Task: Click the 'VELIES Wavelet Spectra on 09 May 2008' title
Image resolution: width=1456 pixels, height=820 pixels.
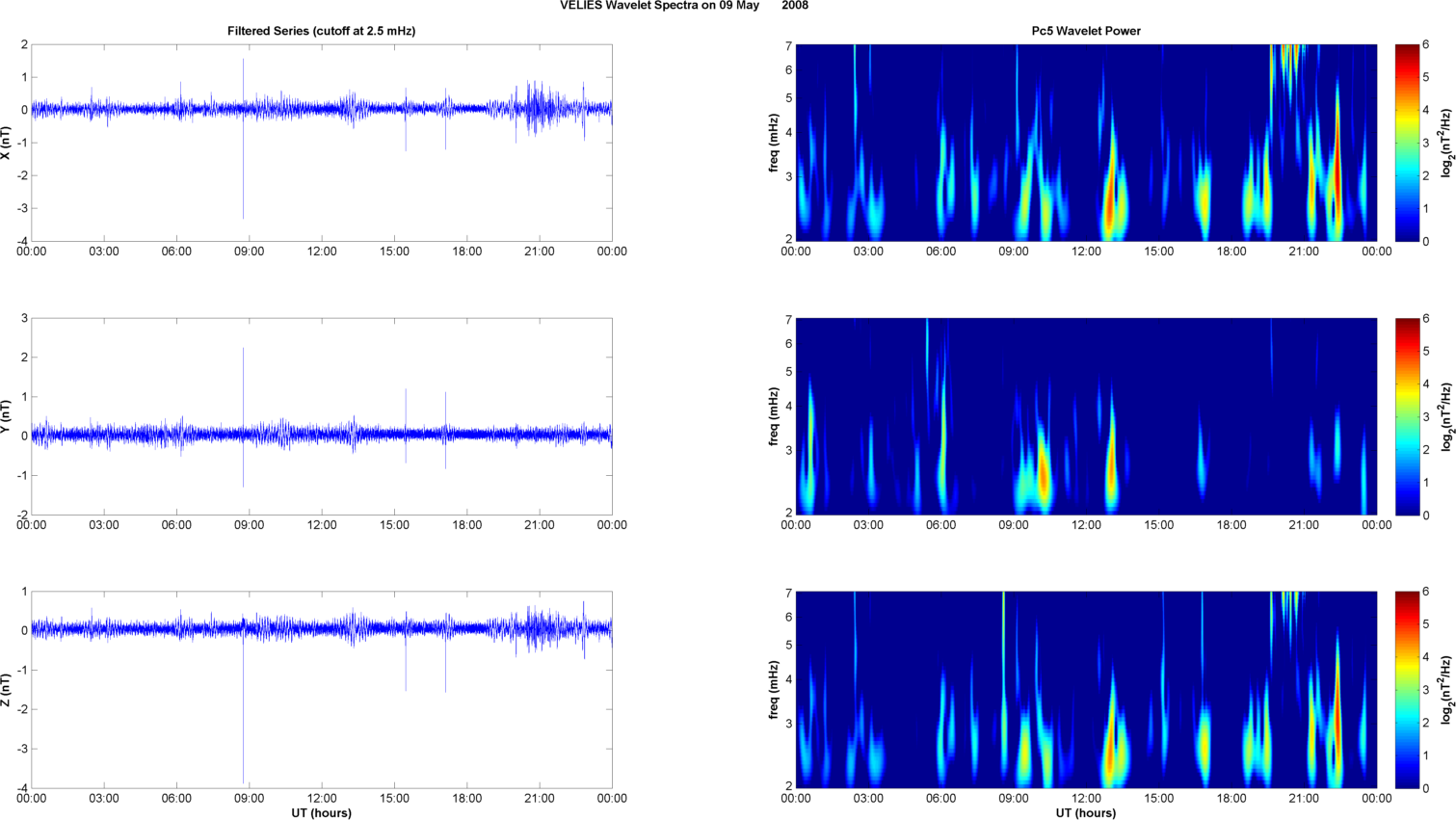Action: [x=684, y=6]
